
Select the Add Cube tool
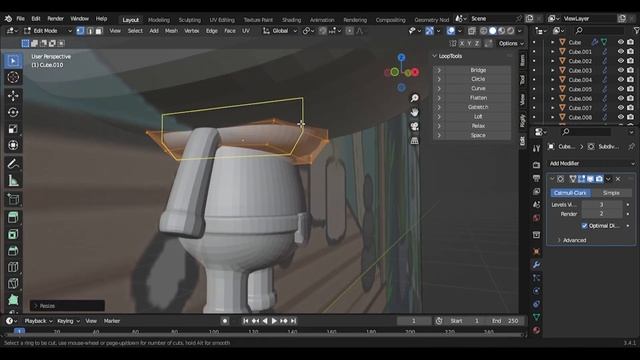pyautogui.click(x=13, y=199)
